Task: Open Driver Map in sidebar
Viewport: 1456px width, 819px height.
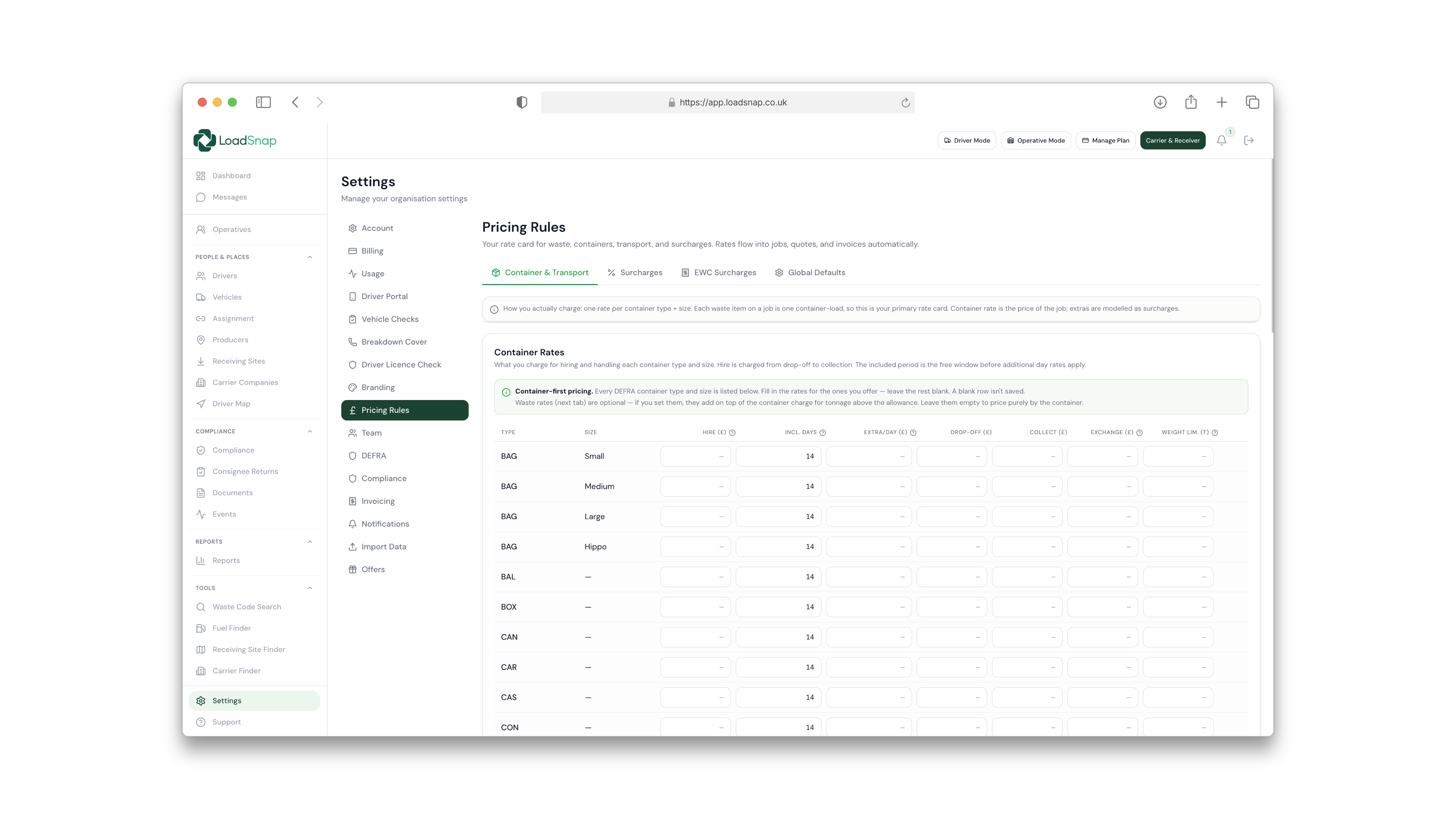Action: point(254,403)
